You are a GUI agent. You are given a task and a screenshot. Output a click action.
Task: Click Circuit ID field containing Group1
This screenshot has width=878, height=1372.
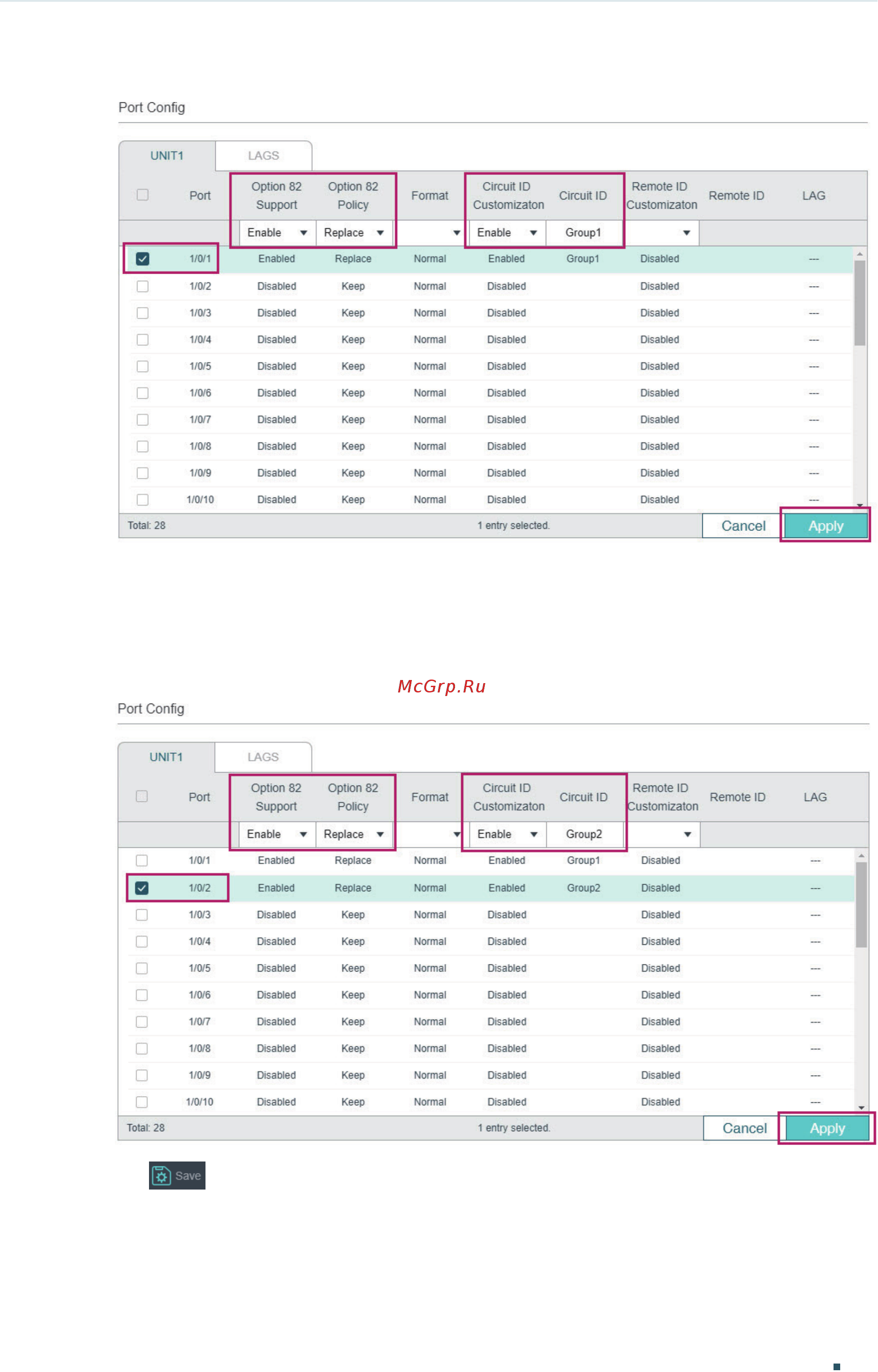(584, 233)
